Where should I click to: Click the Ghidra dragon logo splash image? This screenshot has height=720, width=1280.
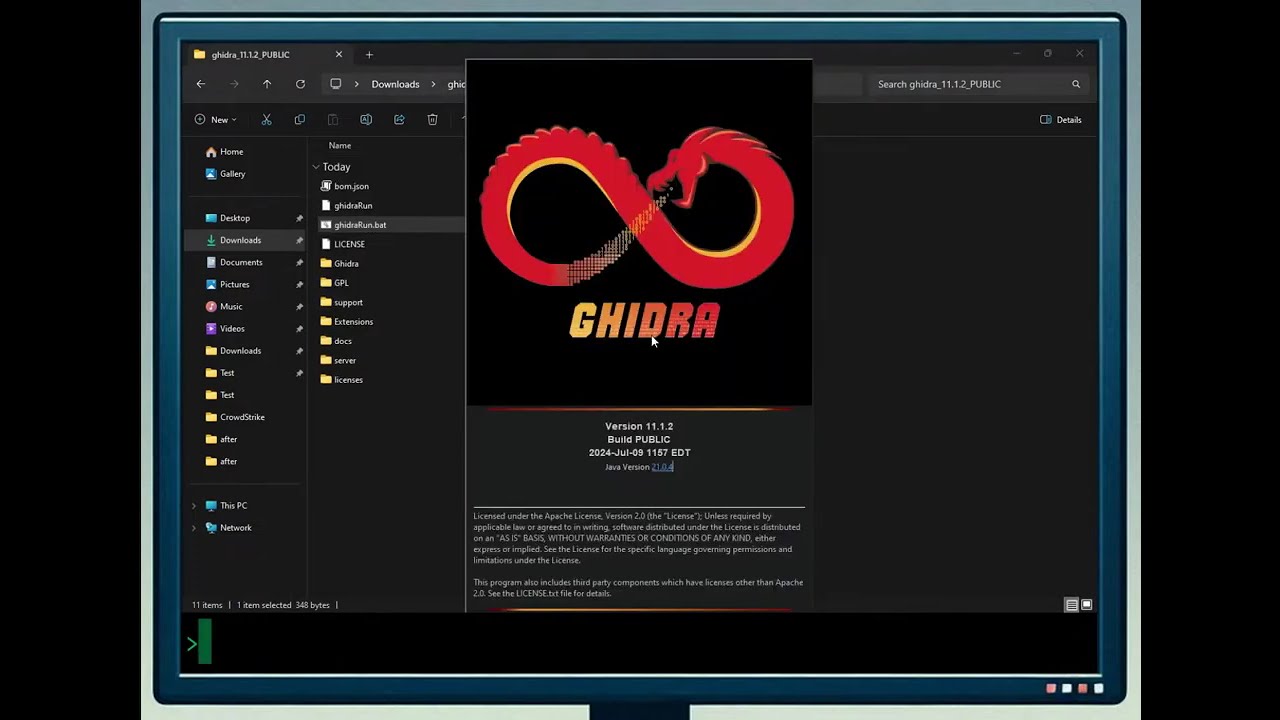[x=638, y=232]
